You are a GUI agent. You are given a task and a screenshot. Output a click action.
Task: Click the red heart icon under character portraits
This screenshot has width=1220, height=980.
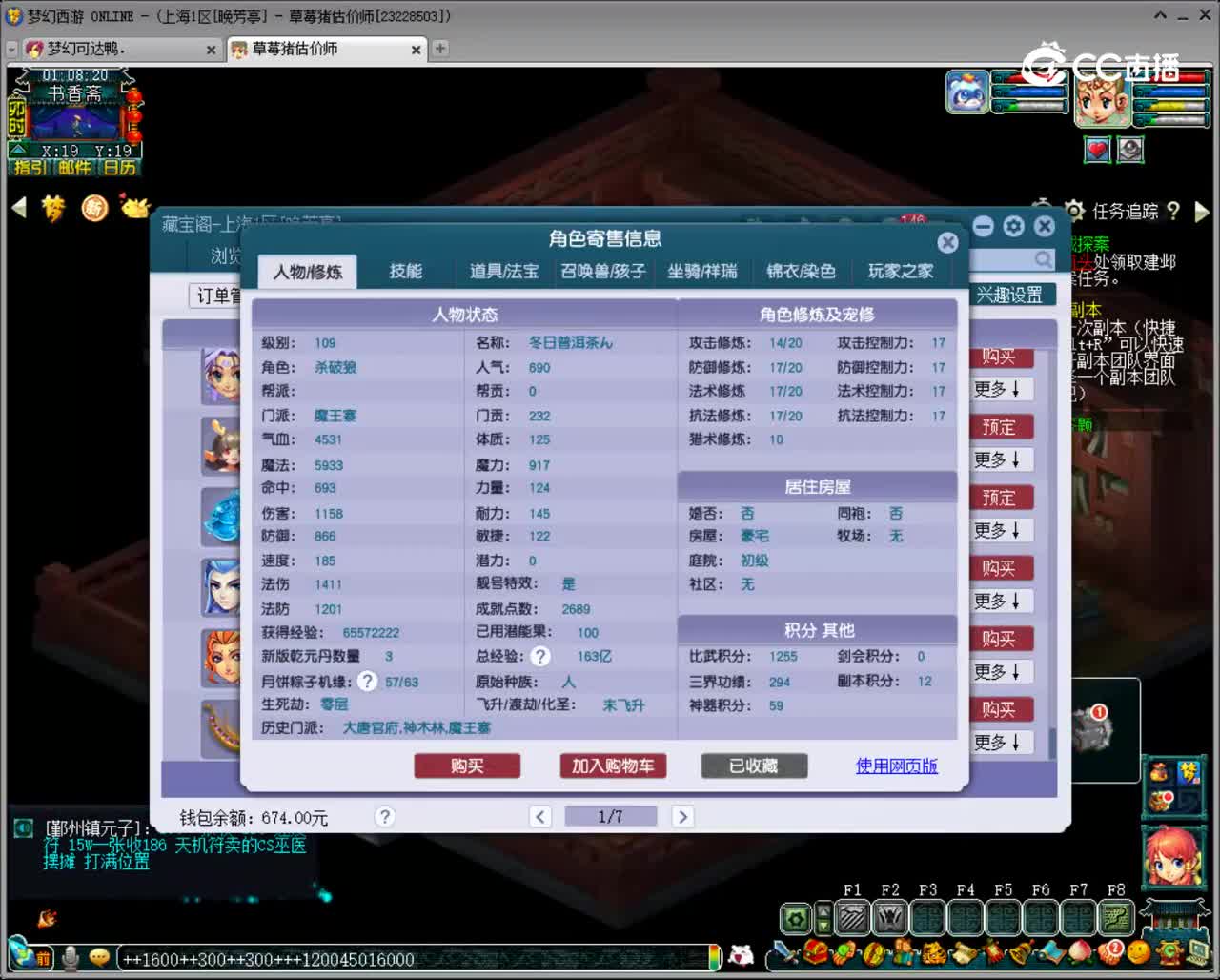pos(1097,150)
